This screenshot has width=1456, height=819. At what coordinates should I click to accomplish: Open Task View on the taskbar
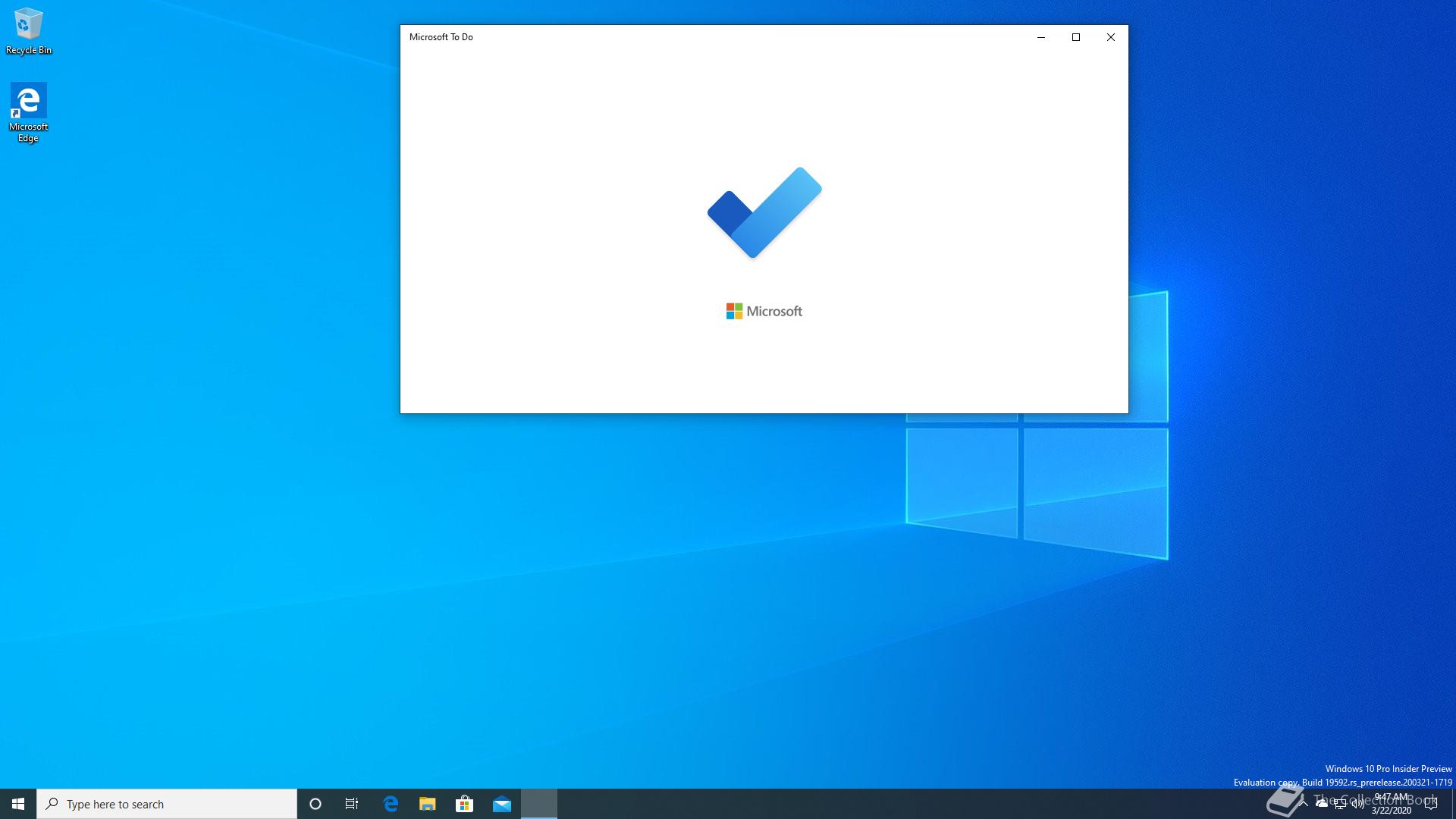[x=352, y=804]
